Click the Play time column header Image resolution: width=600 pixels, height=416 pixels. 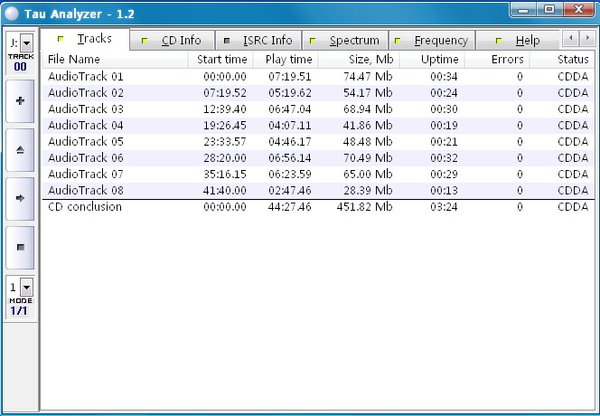(x=285, y=60)
